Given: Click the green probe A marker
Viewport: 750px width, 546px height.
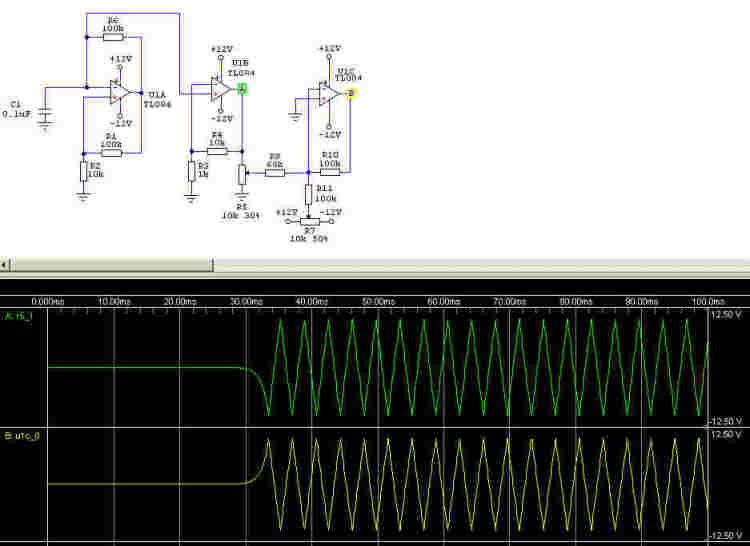Looking at the screenshot, I should click(x=242, y=90).
